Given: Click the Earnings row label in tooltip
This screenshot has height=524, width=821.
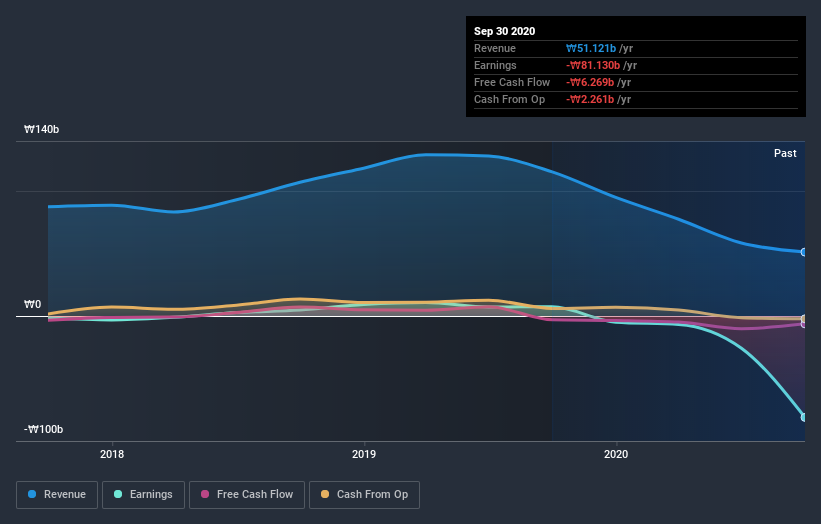Looking at the screenshot, I should 495,65.
